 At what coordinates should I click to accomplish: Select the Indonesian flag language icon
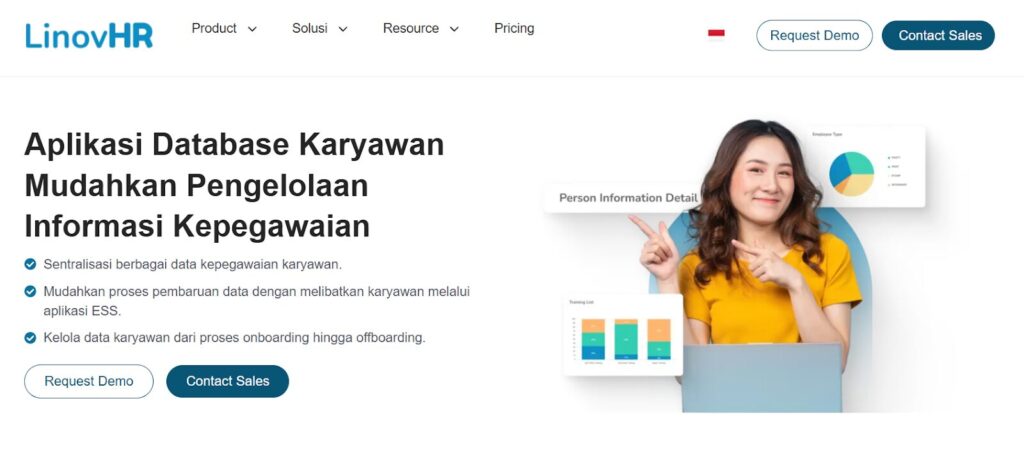tap(716, 34)
